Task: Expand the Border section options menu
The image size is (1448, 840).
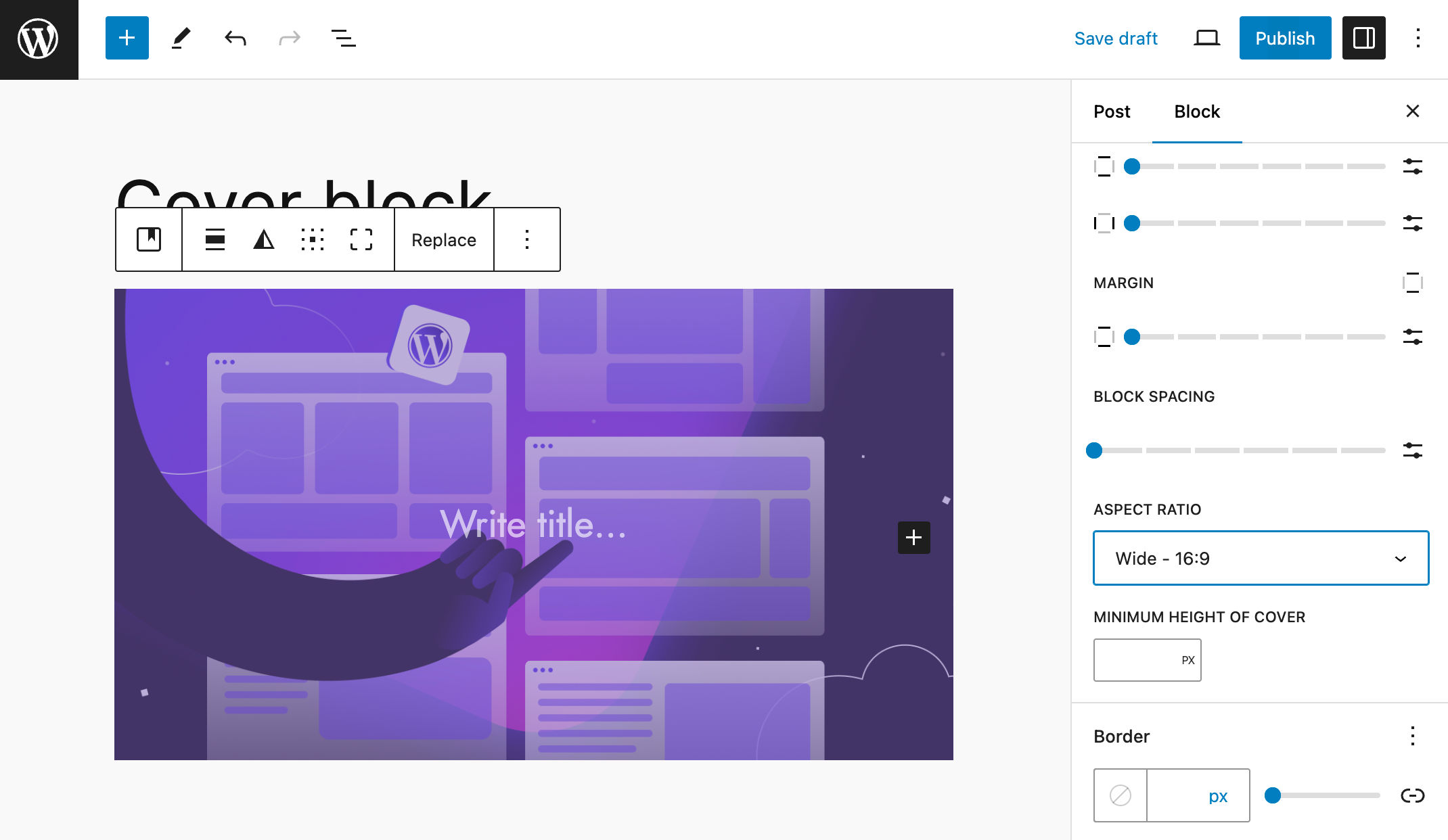Action: [1411, 736]
